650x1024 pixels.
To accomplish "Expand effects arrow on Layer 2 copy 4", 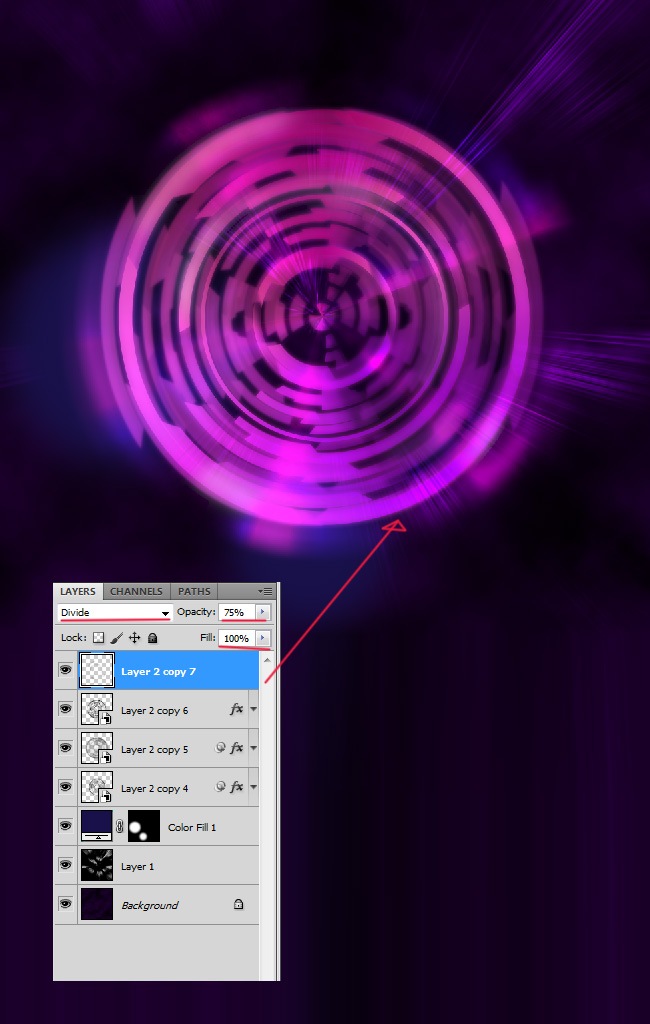I will (253, 787).
